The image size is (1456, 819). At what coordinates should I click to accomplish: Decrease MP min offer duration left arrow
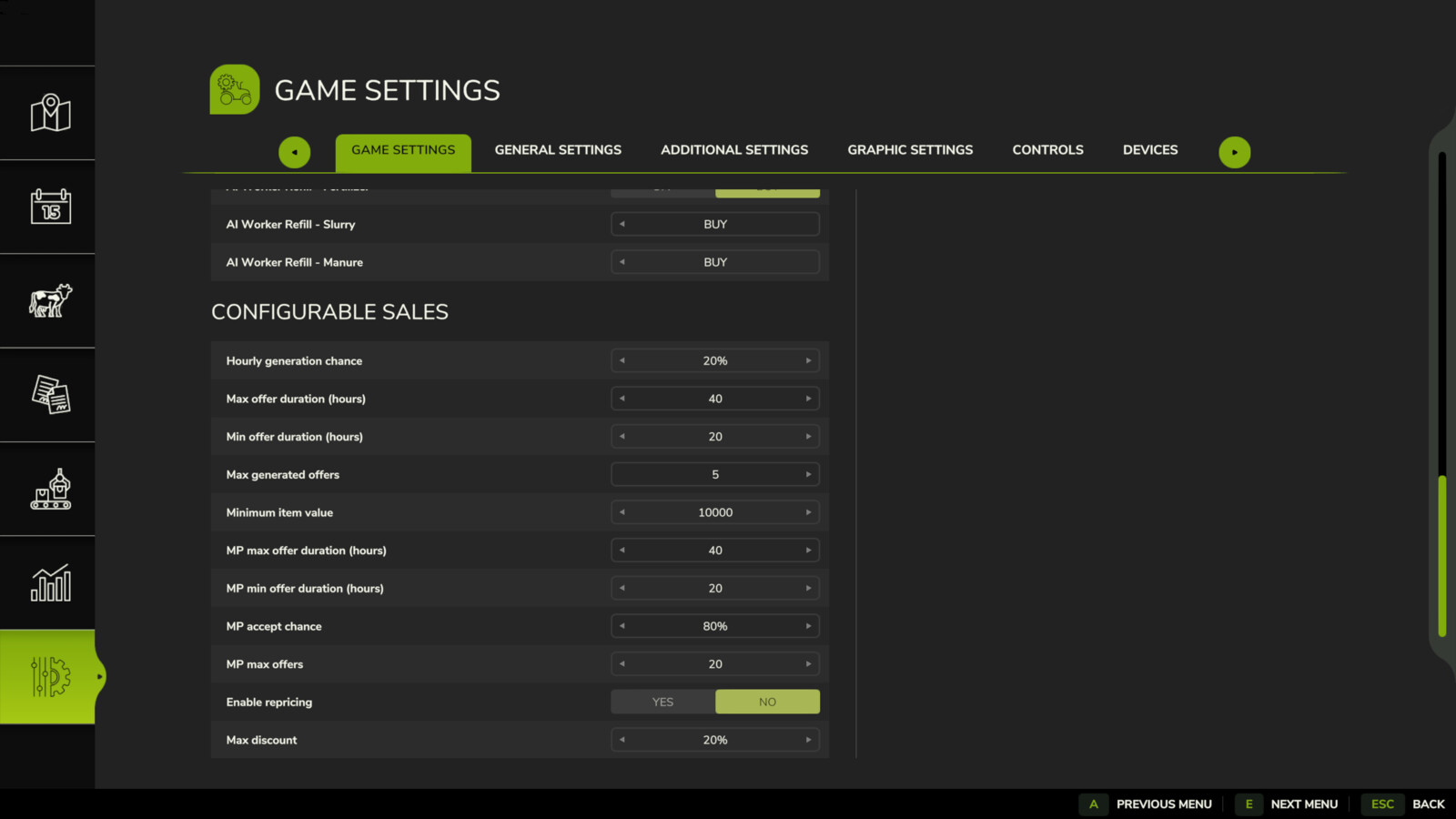pos(622,589)
